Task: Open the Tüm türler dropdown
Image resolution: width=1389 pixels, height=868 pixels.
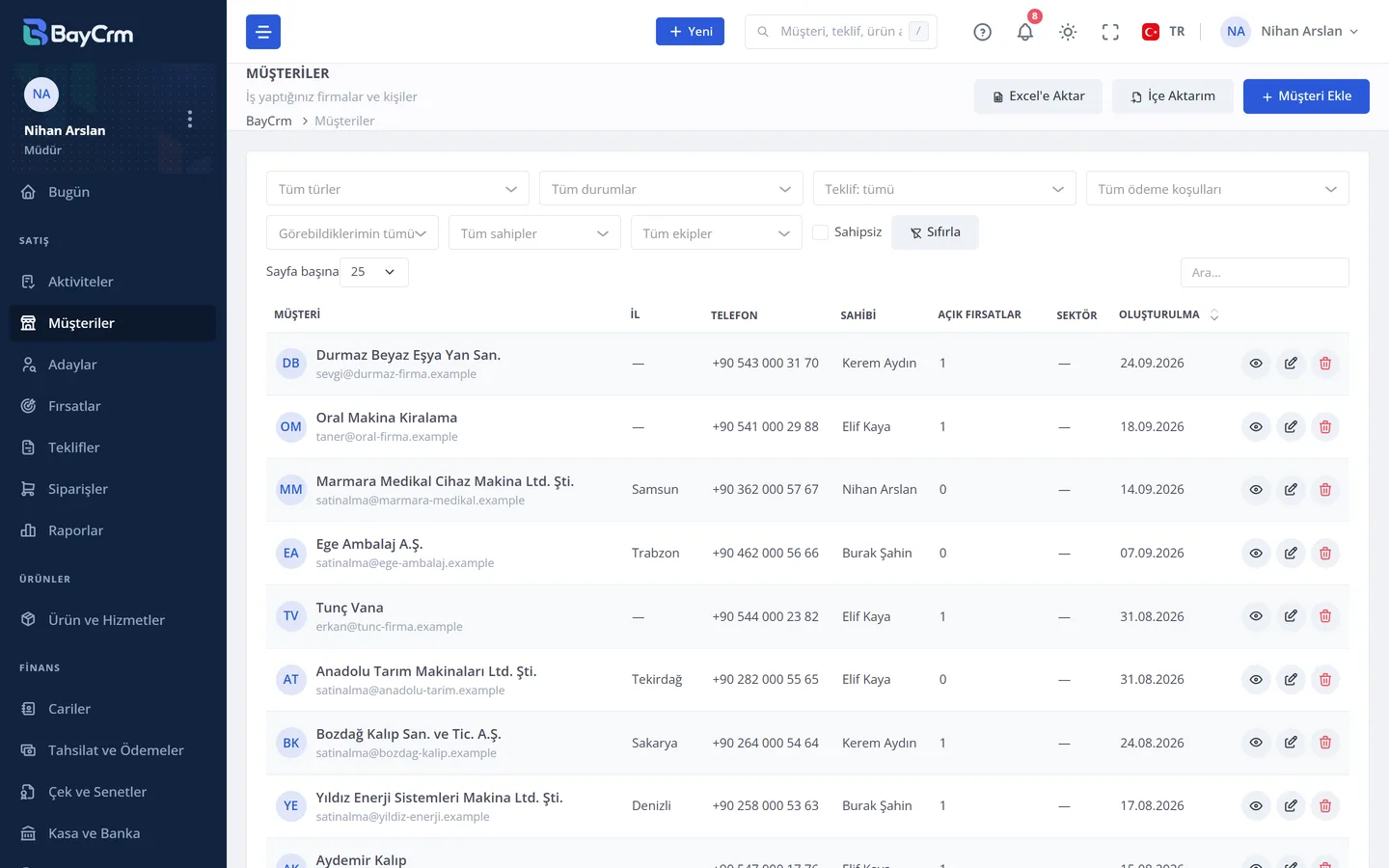Action: point(397,189)
